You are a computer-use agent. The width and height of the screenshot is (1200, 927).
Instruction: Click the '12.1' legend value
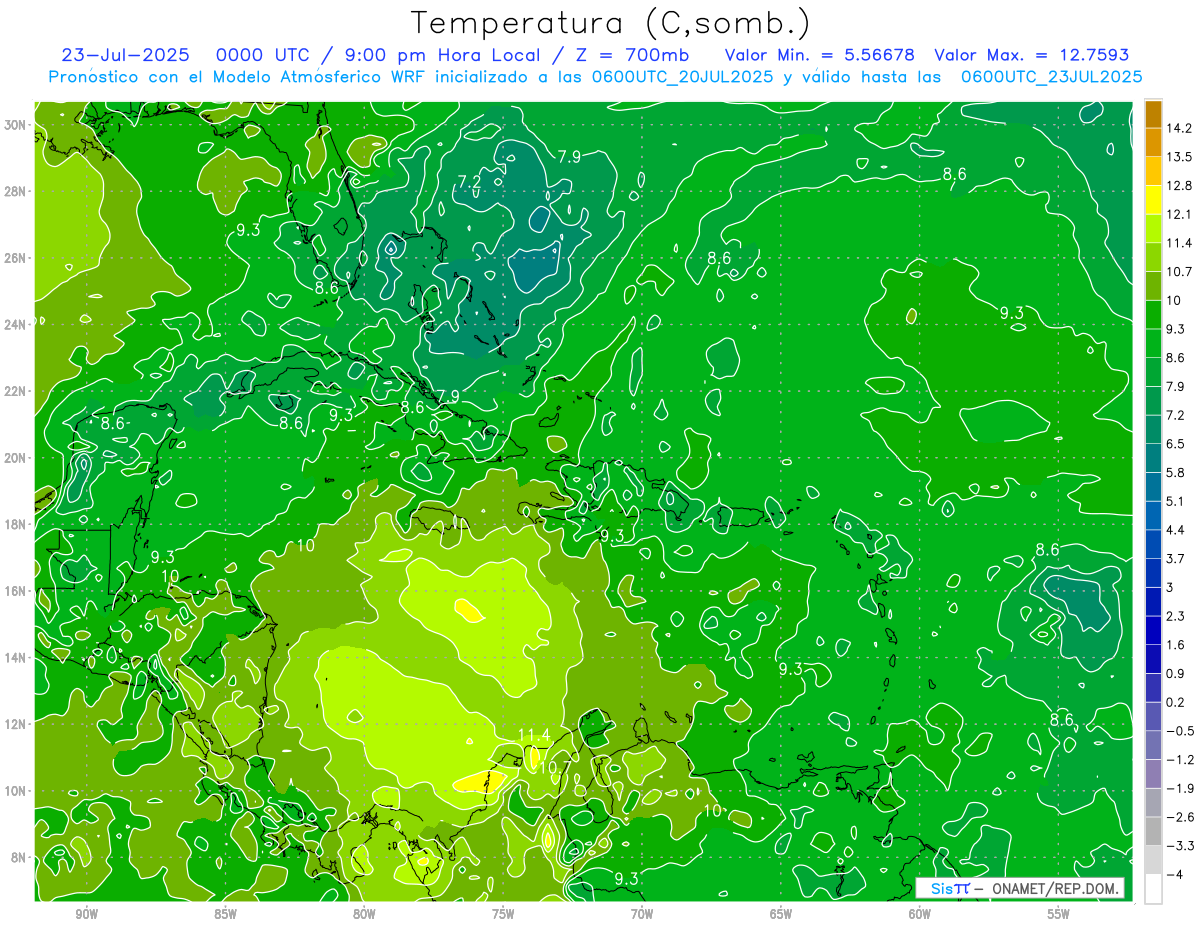1181,214
